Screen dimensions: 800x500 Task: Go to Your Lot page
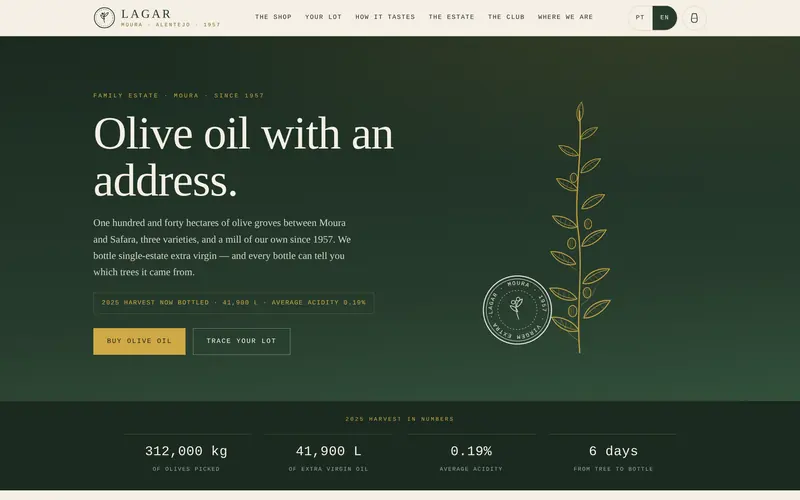coord(323,17)
